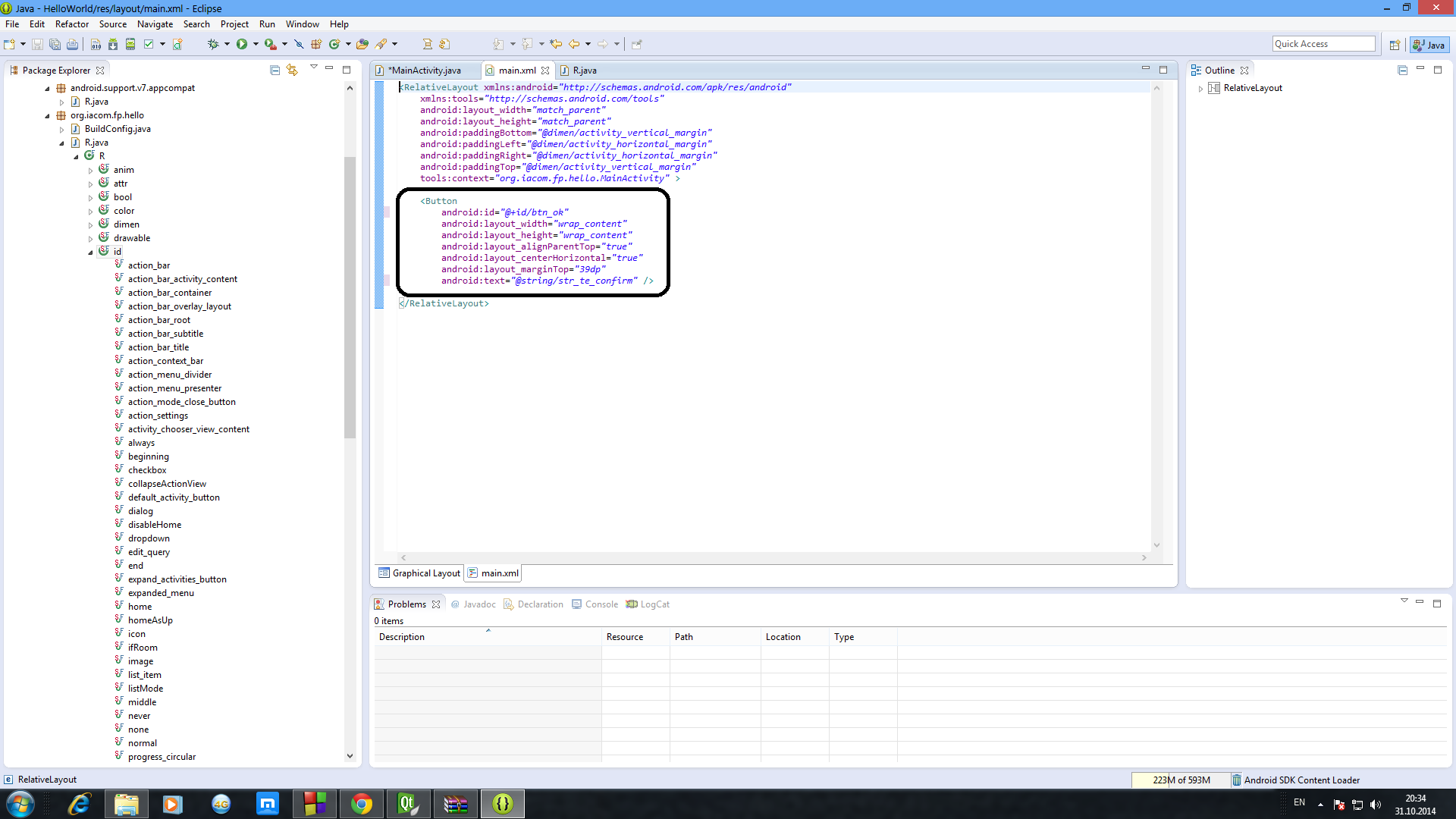Open Package Explorer view menu triangle
1456x819 pixels.
tap(313, 67)
